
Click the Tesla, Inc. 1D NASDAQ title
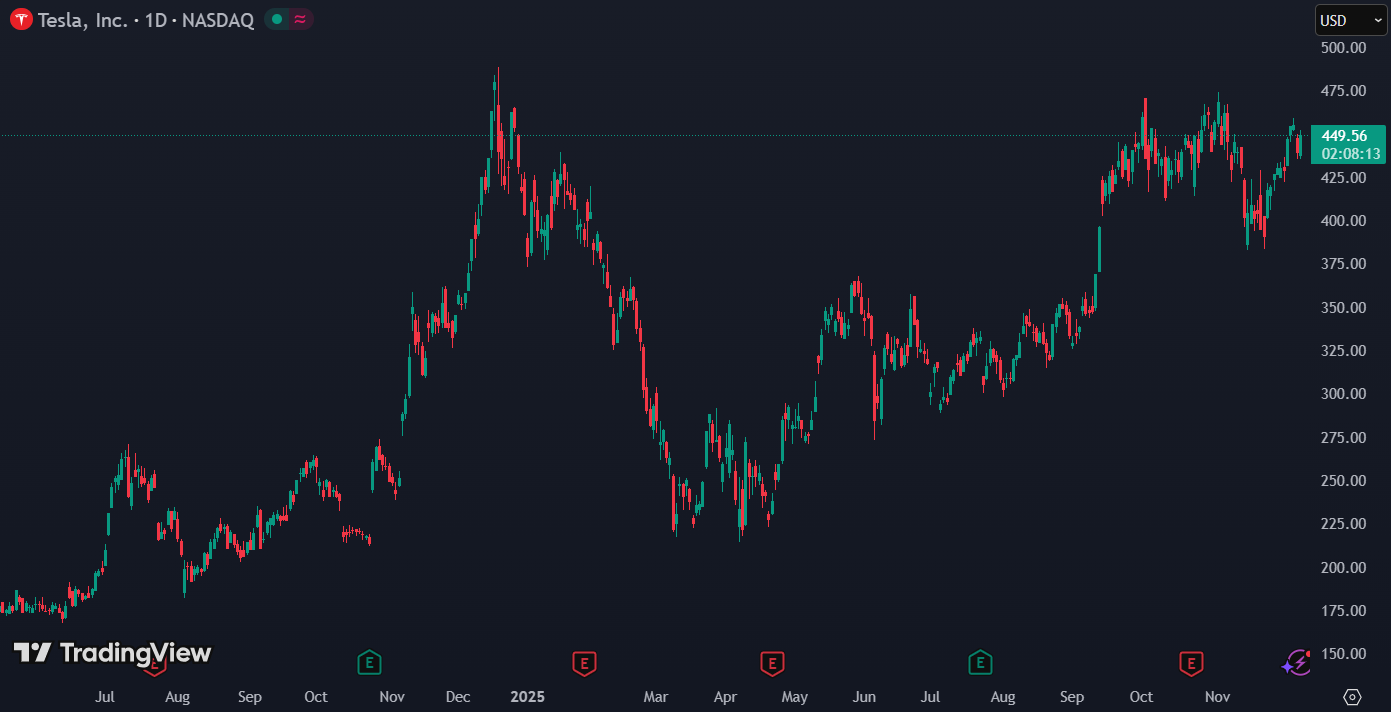146,19
